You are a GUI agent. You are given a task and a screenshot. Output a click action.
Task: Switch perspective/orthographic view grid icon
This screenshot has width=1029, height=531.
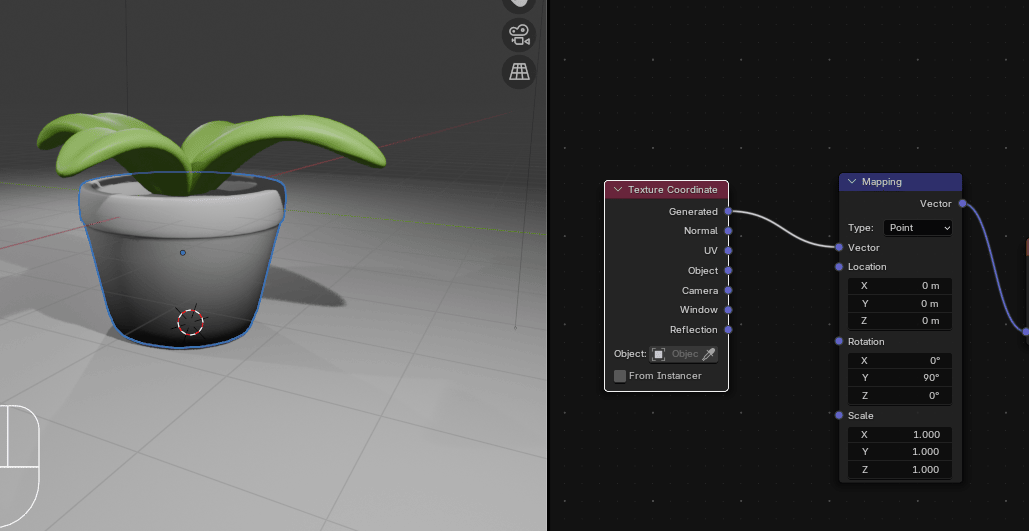tap(519, 72)
